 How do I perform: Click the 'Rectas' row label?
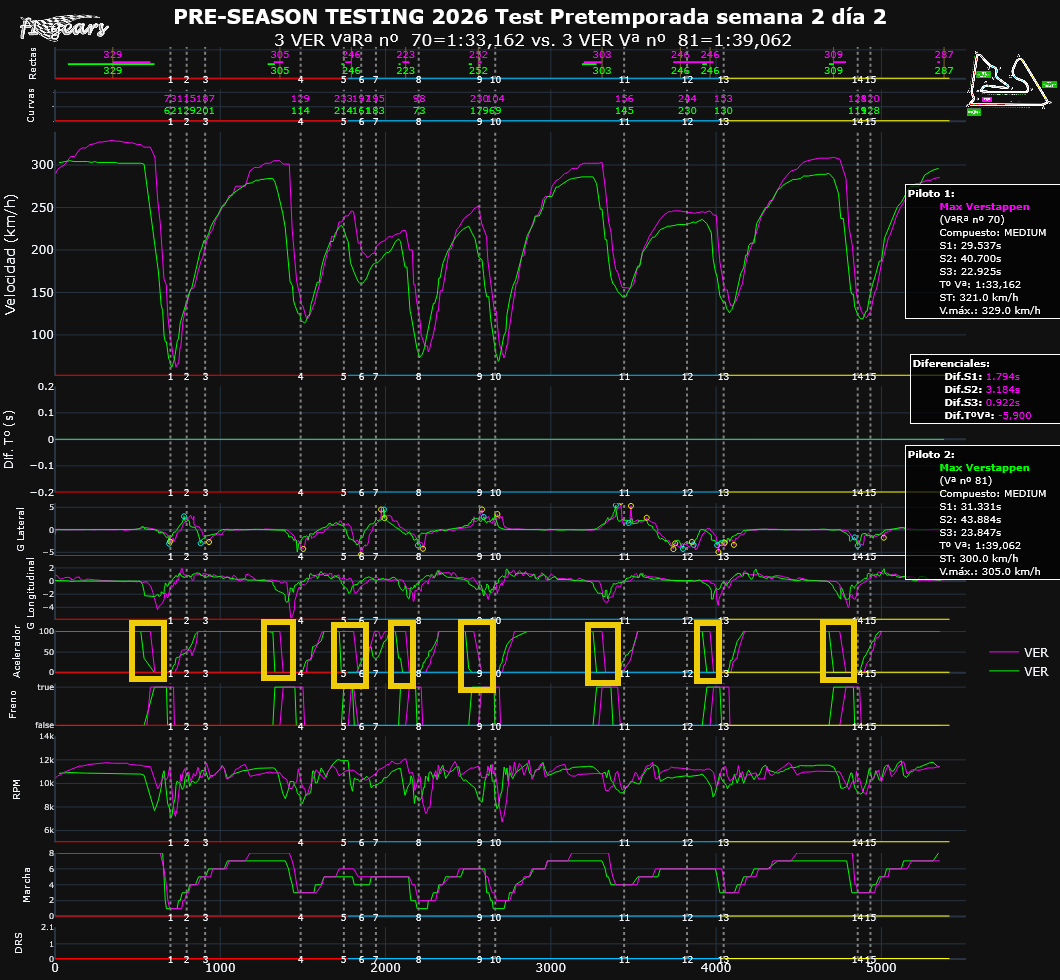pos(32,64)
